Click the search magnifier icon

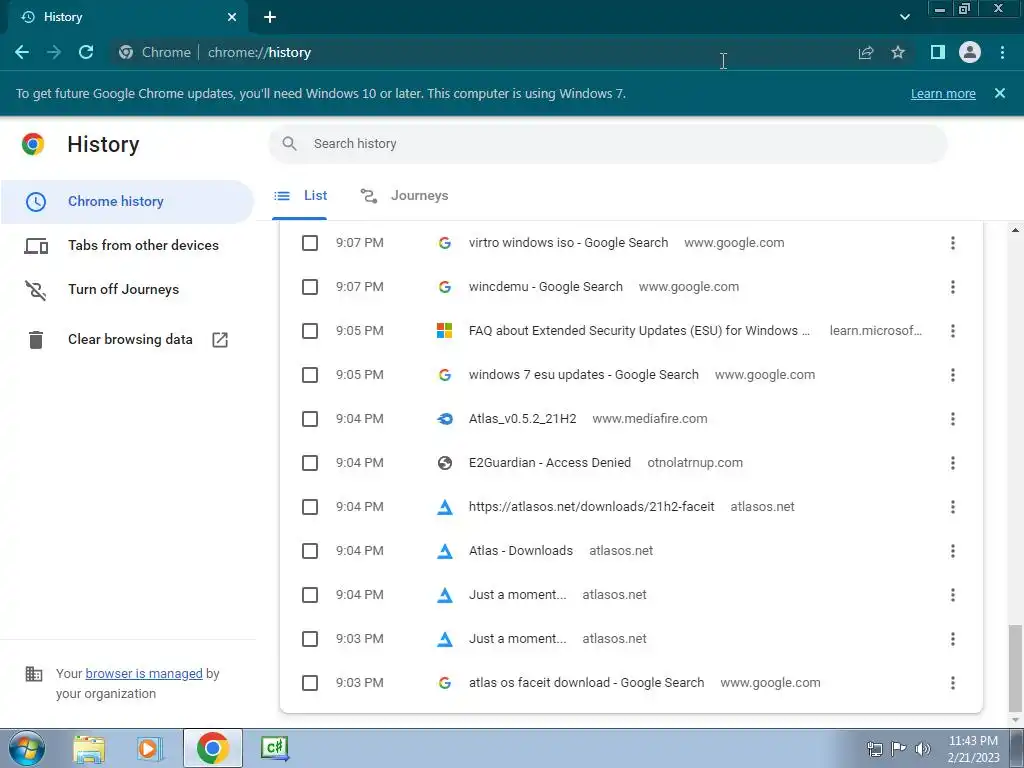coord(289,144)
